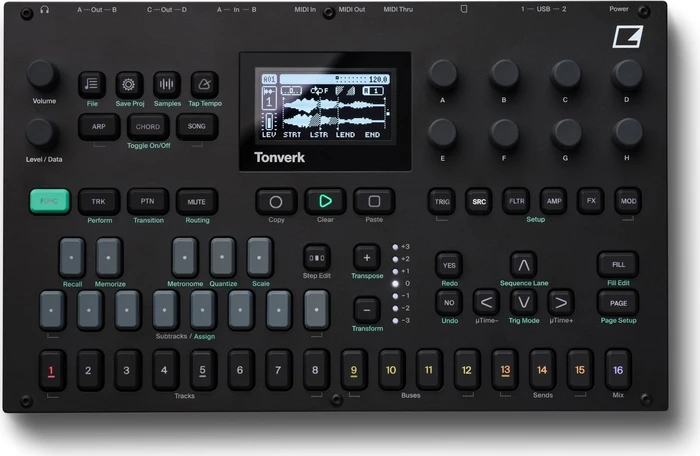Select bus button 9

(x=354, y=370)
